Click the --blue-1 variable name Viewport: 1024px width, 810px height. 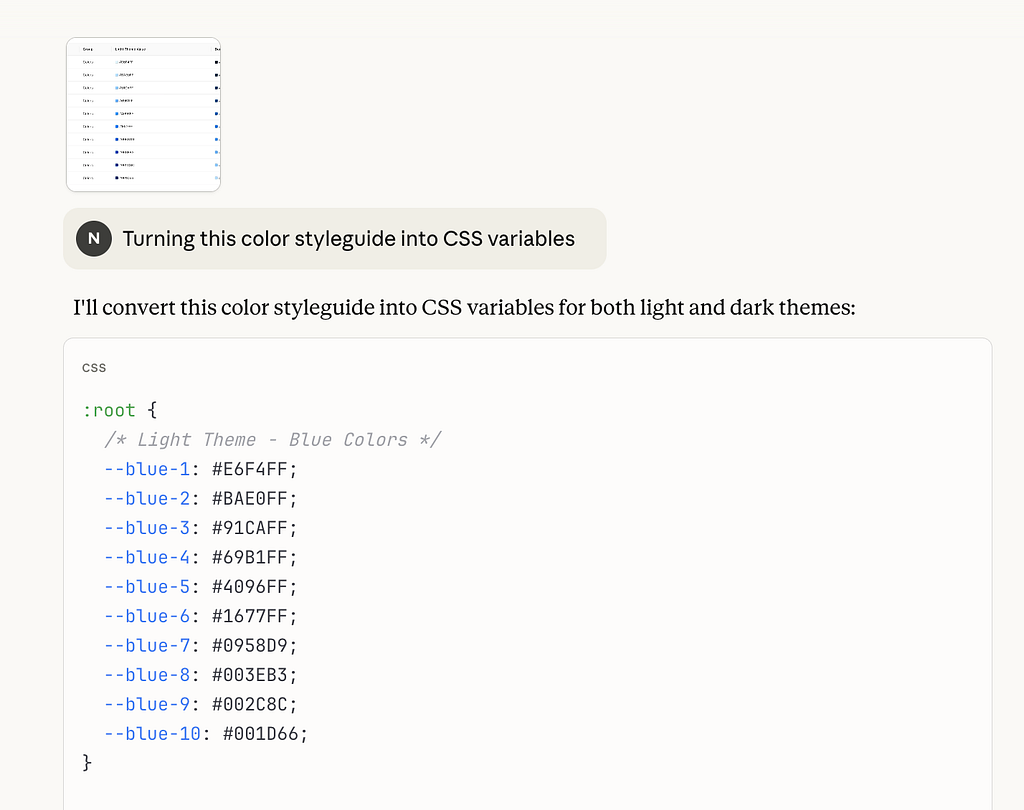tap(147, 469)
